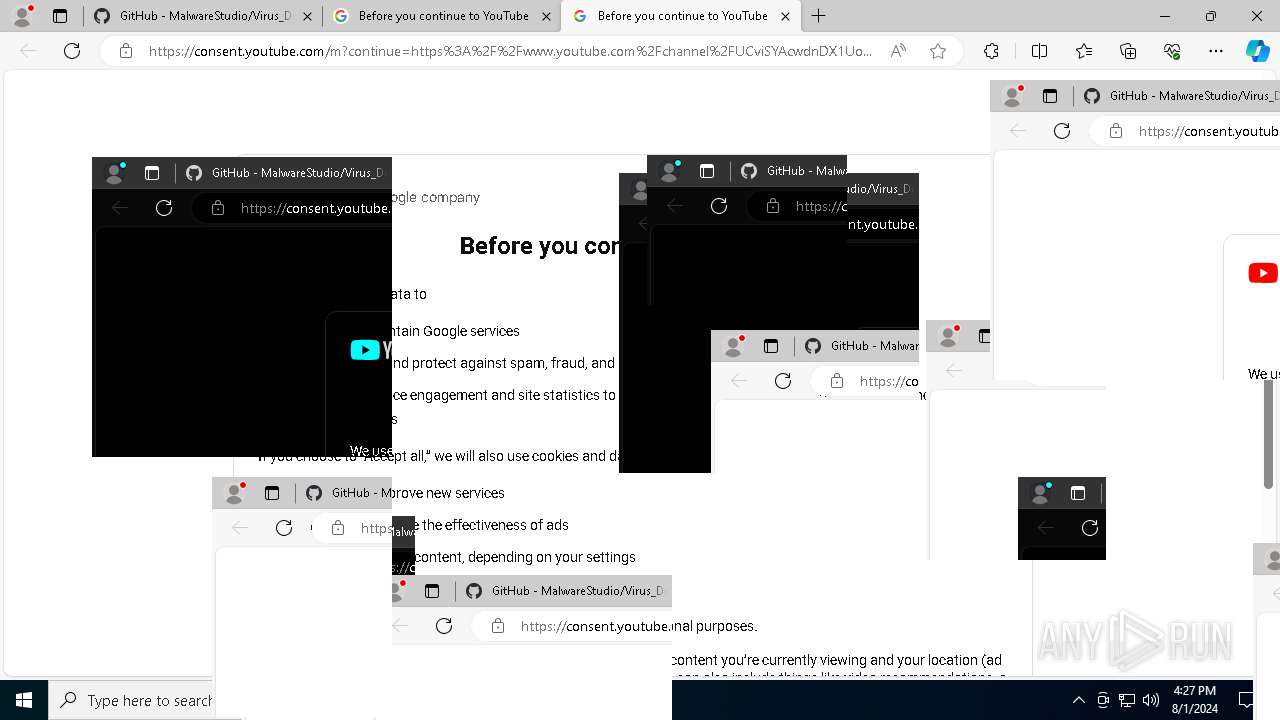Viewport: 1280px width, 720px height.
Task: Click the text 'ntain Google services'
Action: click(456, 331)
